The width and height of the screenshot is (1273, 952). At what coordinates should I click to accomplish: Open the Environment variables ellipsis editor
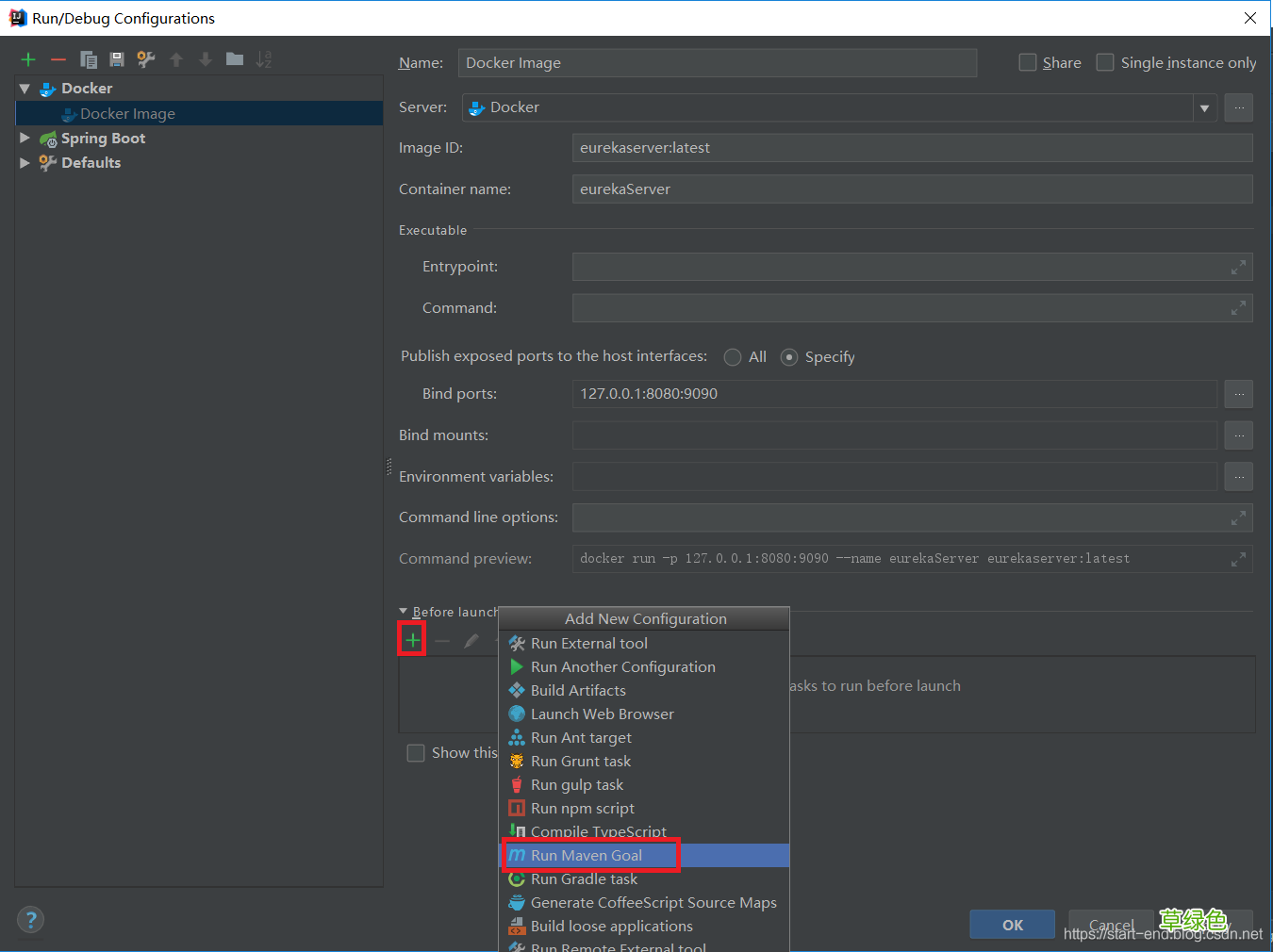tap(1239, 477)
